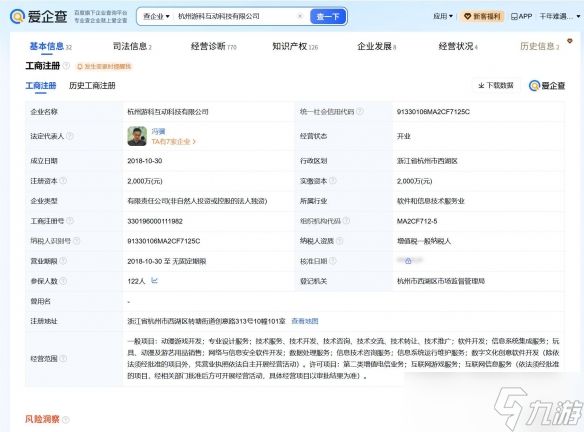Click the registration number 330196000111982
The height and width of the screenshot is (432, 584).
pyautogui.click(x=155, y=221)
